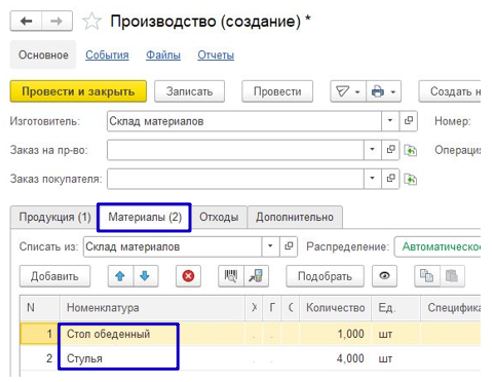This screenshot has width=492, height=382.
Task: Click the Добавить button
Action: tap(55, 276)
